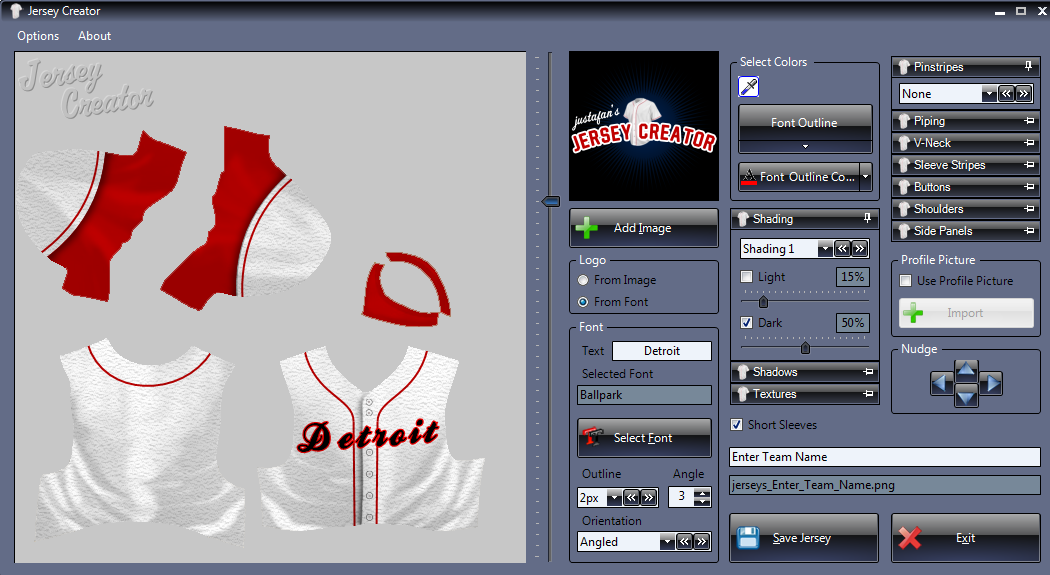Click the Nudge left arrow
This screenshot has width=1050, height=575.
pyautogui.click(x=941, y=383)
